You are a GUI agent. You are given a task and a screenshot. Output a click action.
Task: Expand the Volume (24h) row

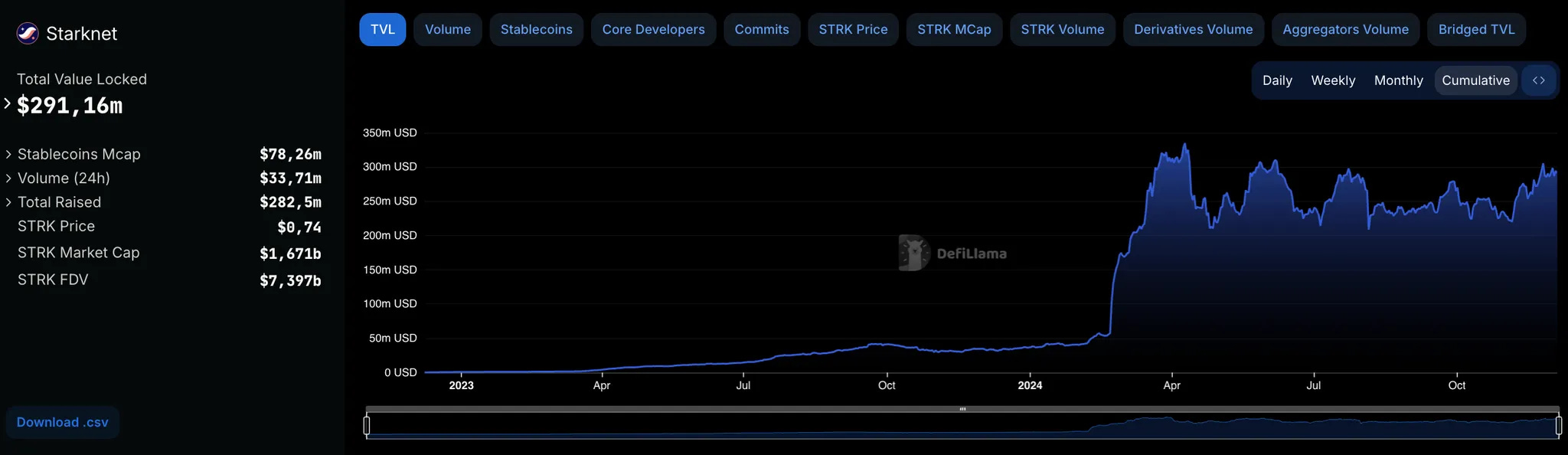(x=8, y=178)
